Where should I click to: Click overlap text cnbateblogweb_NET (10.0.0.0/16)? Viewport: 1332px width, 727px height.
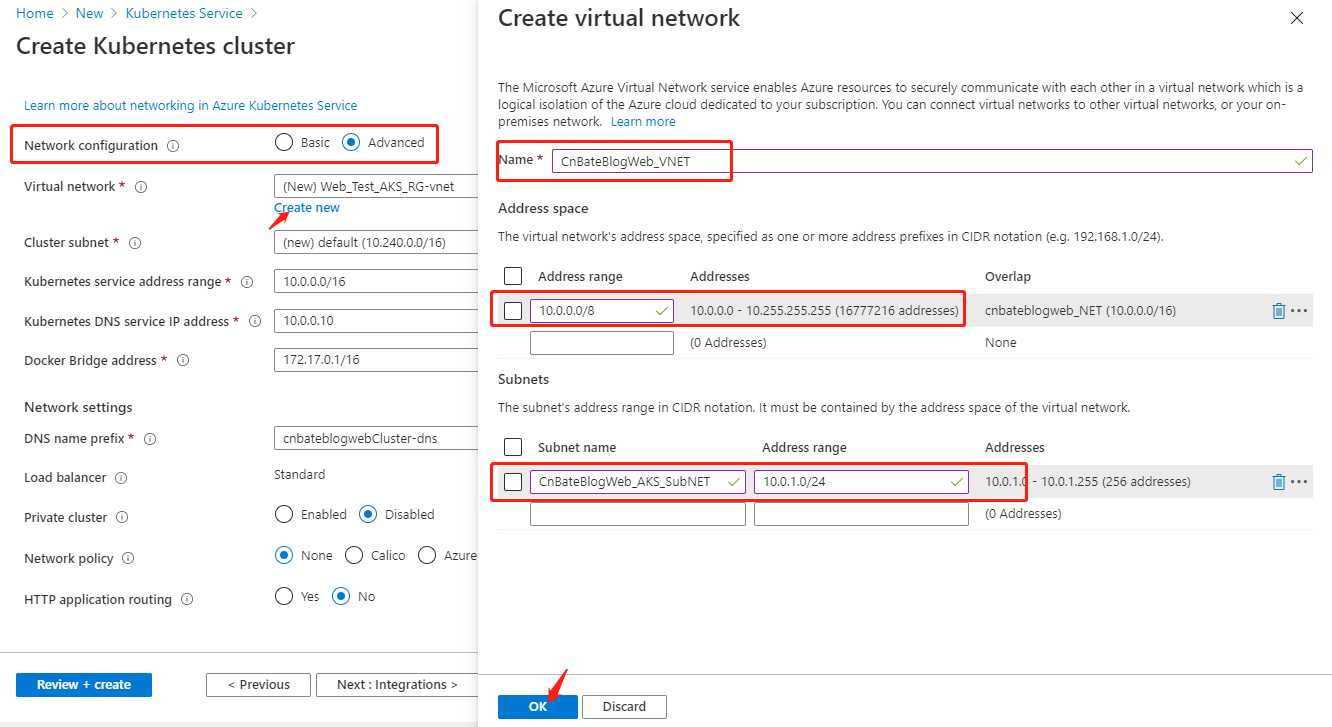tap(1080, 311)
